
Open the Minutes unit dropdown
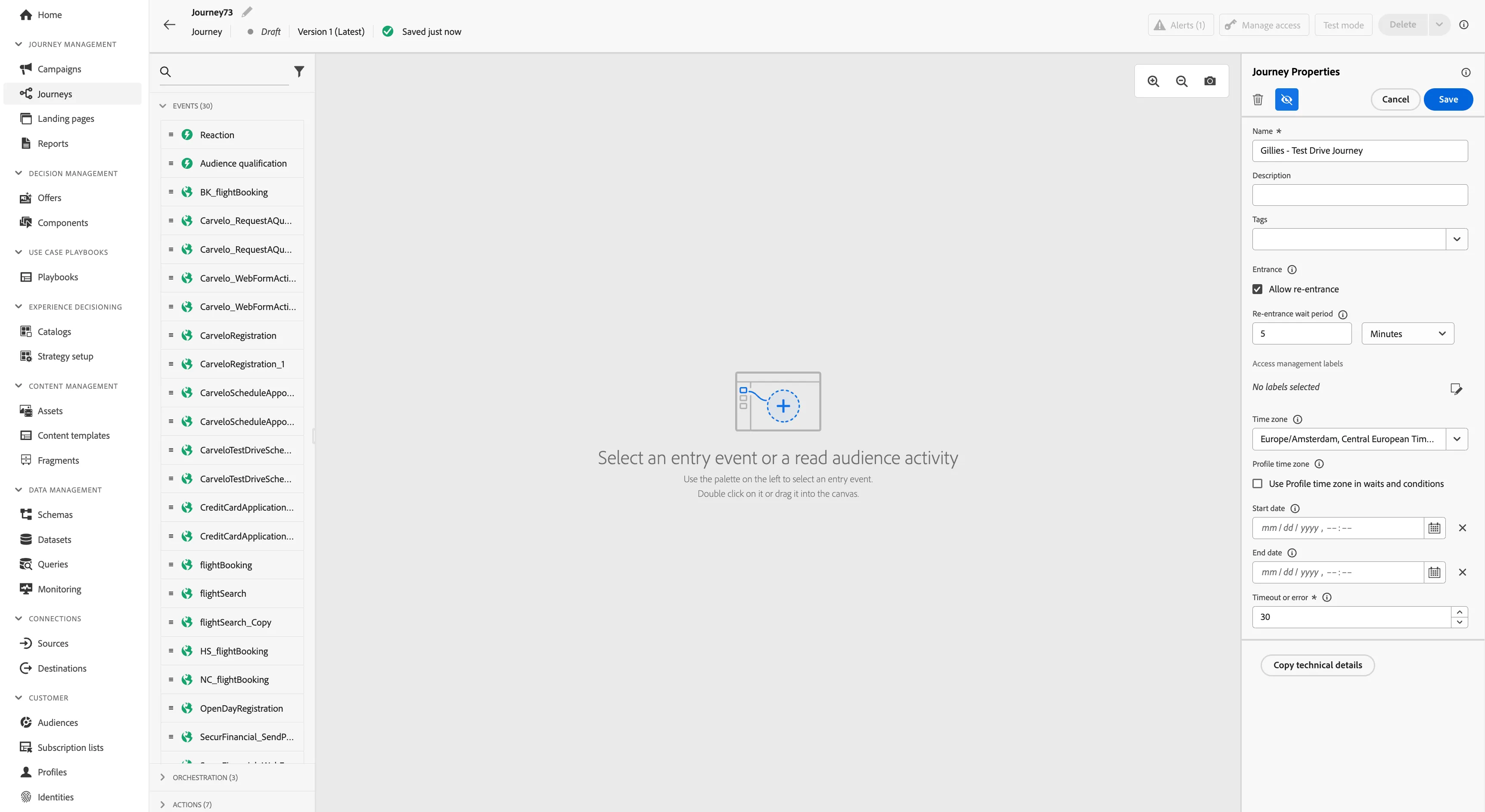(1407, 334)
